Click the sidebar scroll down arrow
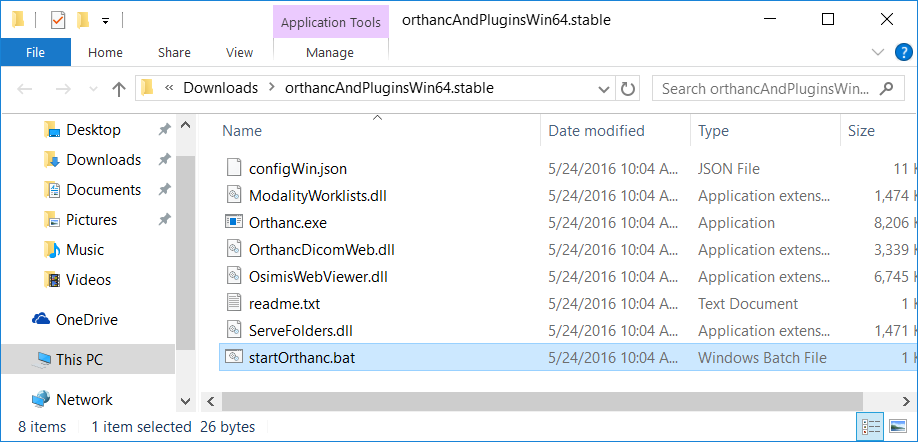The image size is (918, 442). point(186,402)
